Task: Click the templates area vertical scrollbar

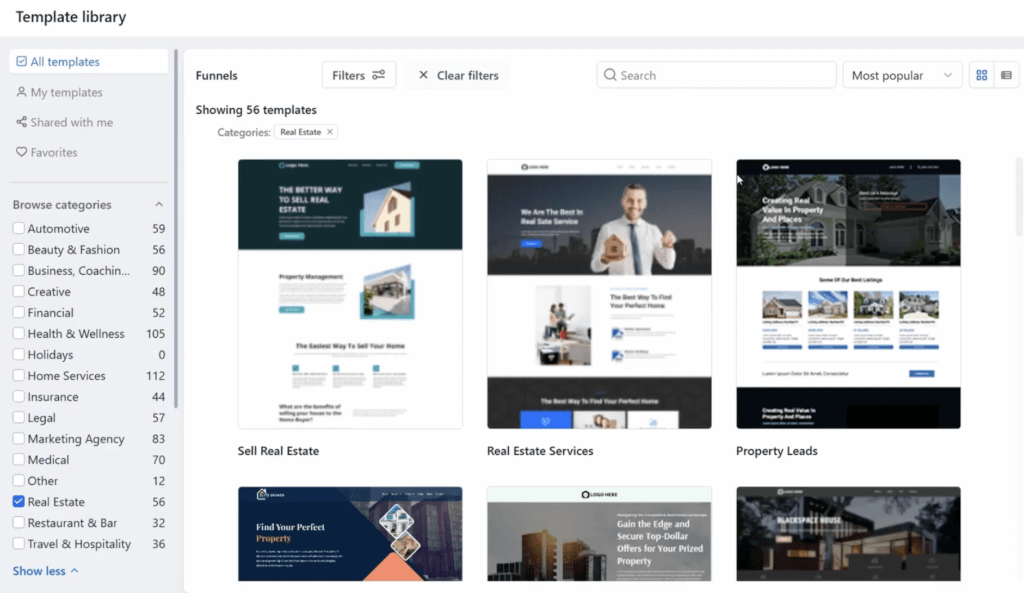Action: 1019,196
